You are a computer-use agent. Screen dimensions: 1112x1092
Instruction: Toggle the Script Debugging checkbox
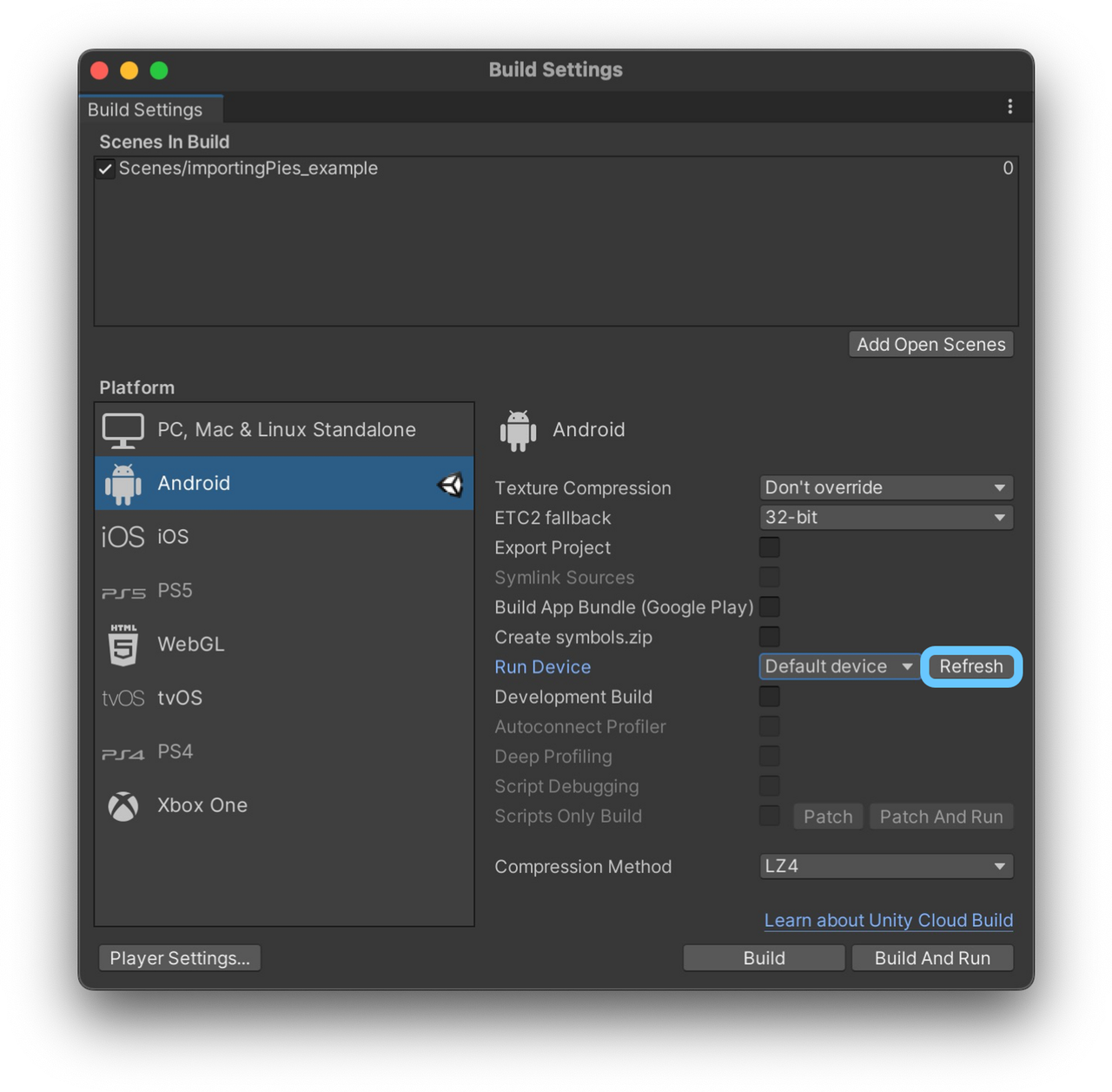[770, 786]
